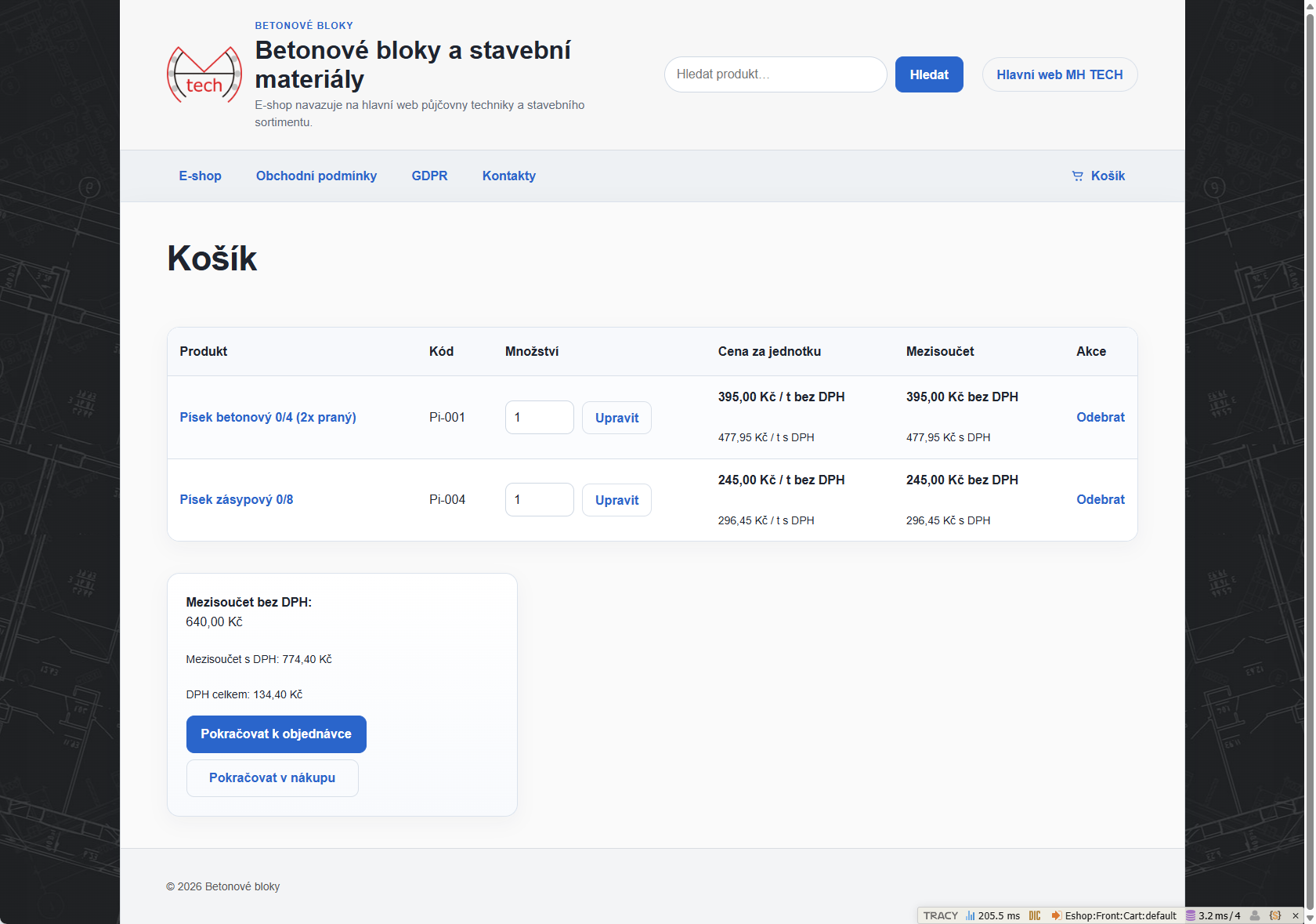1316x924 pixels.
Task: Click the Cena za jednotku column header
Action: click(x=769, y=351)
